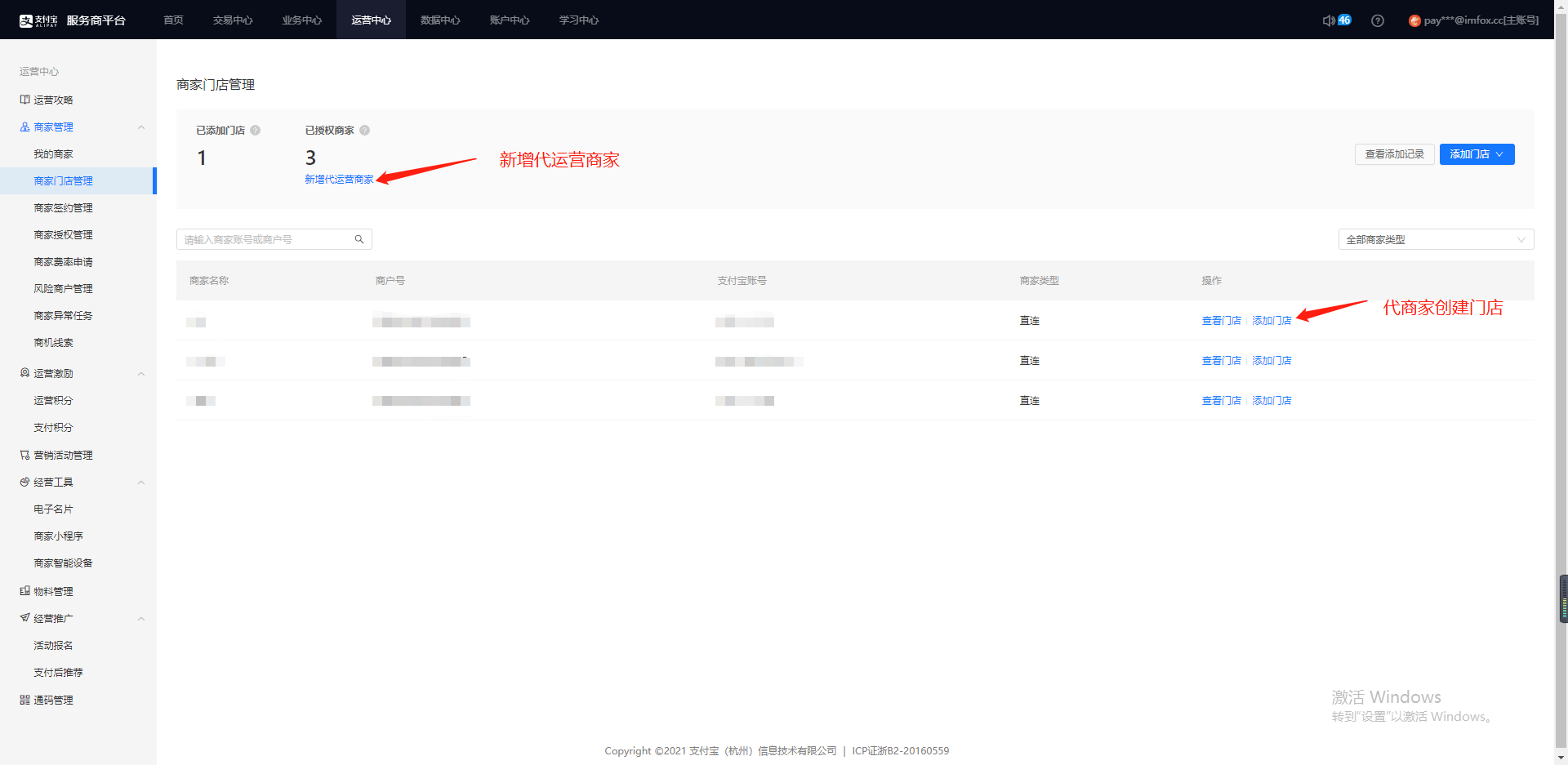
Task: Open the 添加门店 blue dropdown button
Action: [x=1477, y=154]
